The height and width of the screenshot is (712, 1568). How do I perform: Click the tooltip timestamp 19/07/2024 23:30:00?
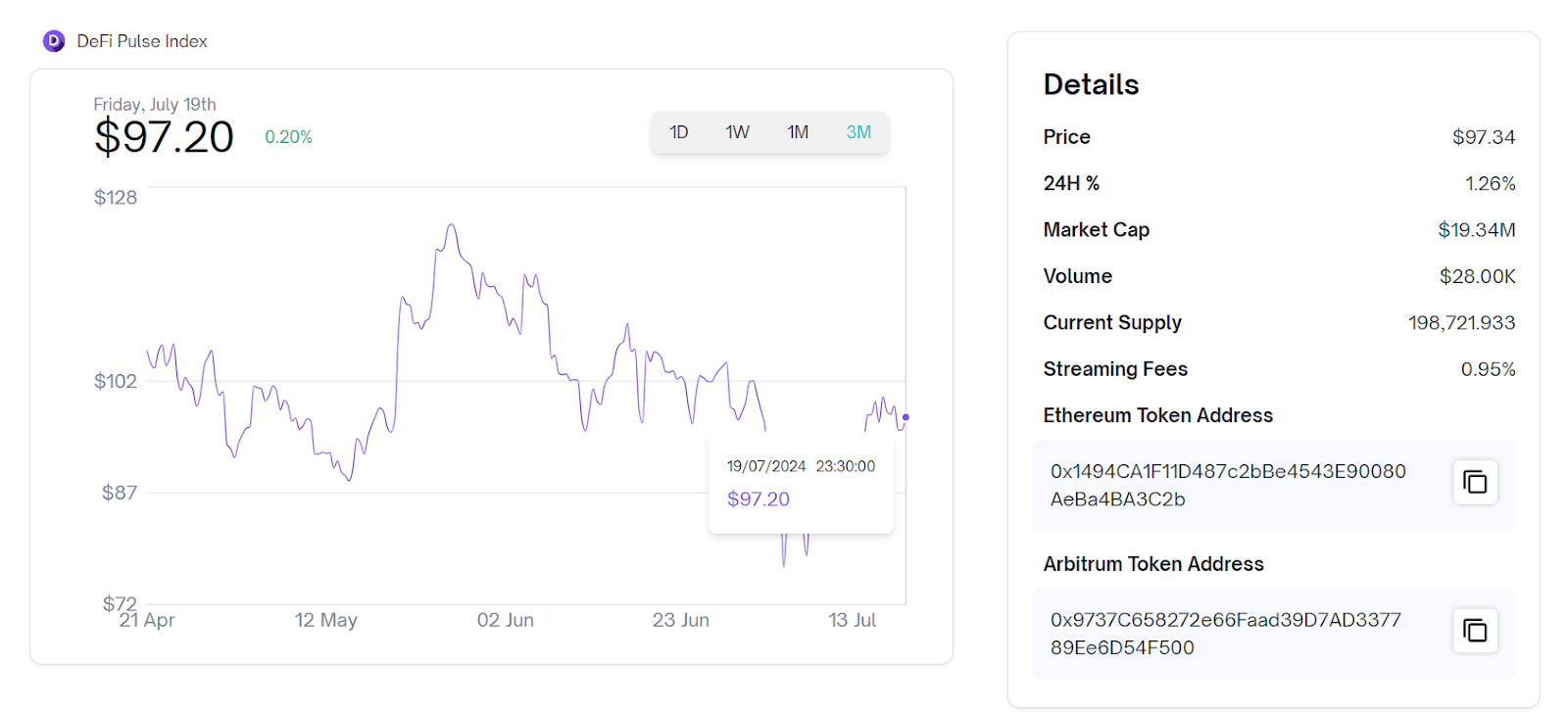point(801,466)
